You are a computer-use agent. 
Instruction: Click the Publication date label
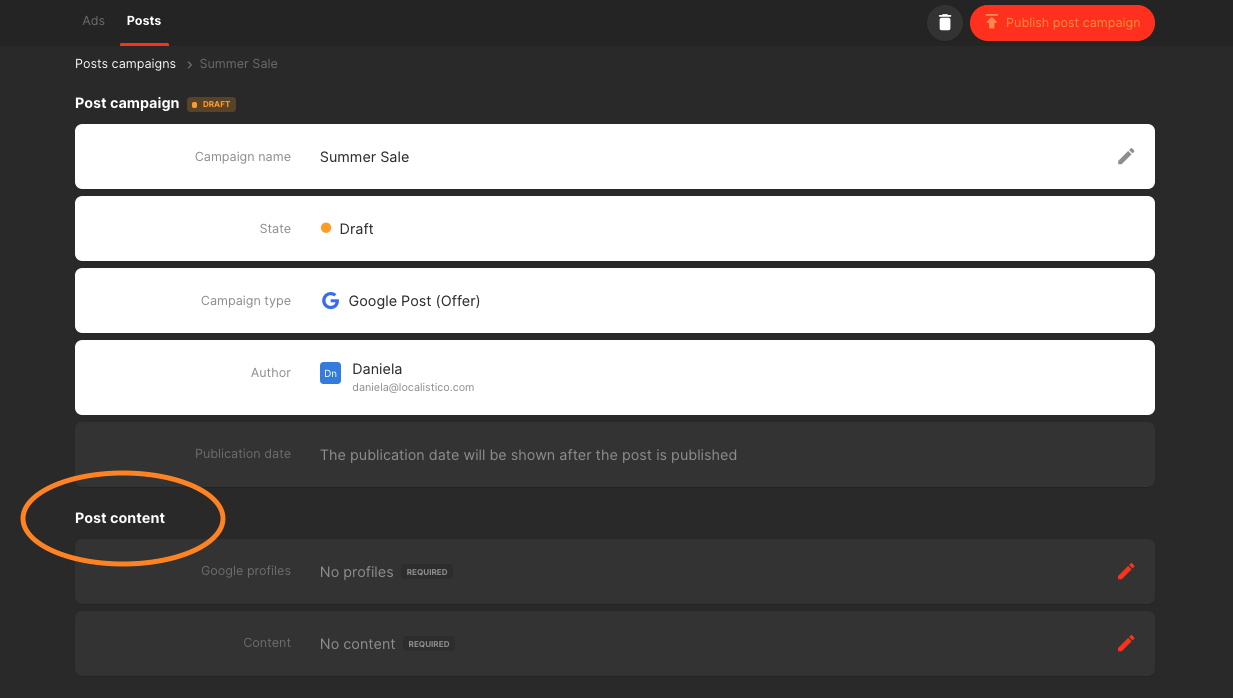pos(243,454)
